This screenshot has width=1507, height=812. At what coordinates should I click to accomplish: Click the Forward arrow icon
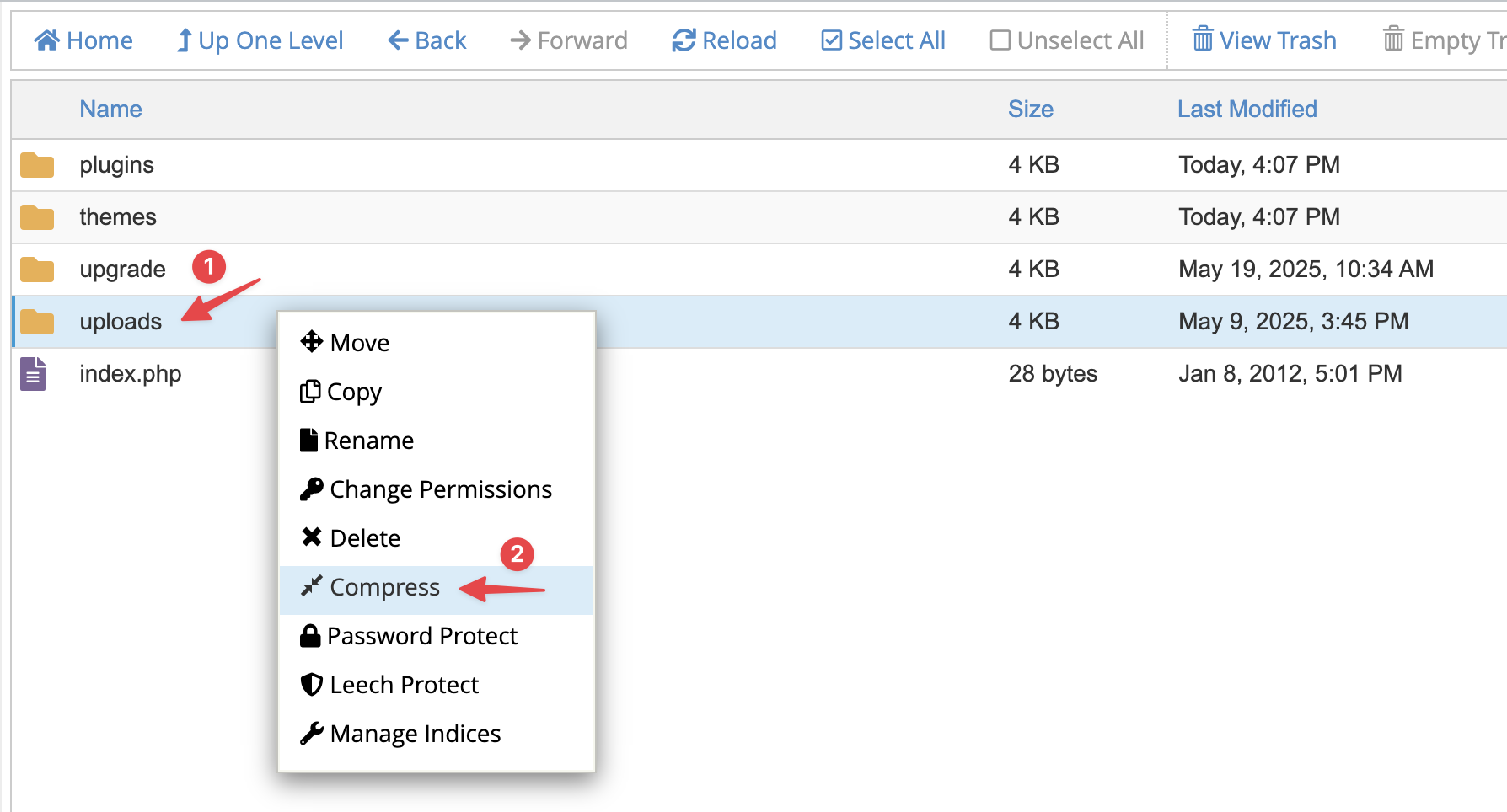pos(520,40)
